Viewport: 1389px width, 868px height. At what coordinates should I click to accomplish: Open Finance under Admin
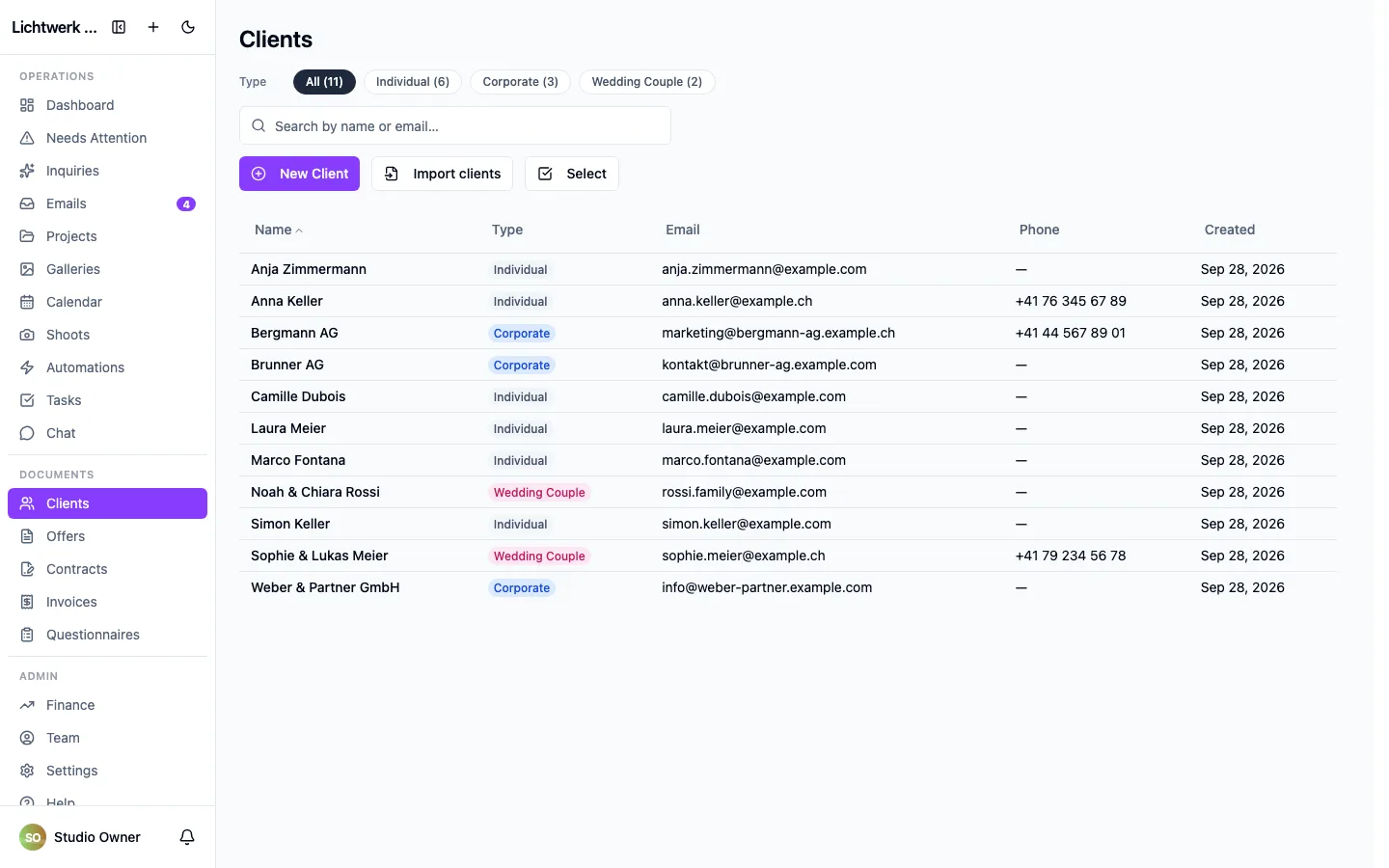[107, 705]
